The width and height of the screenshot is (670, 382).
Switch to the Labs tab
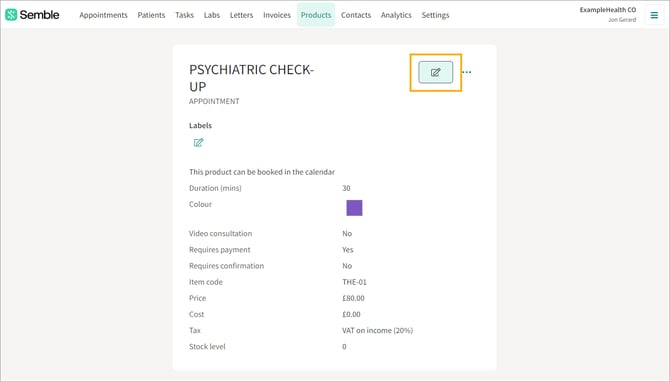[x=212, y=15]
